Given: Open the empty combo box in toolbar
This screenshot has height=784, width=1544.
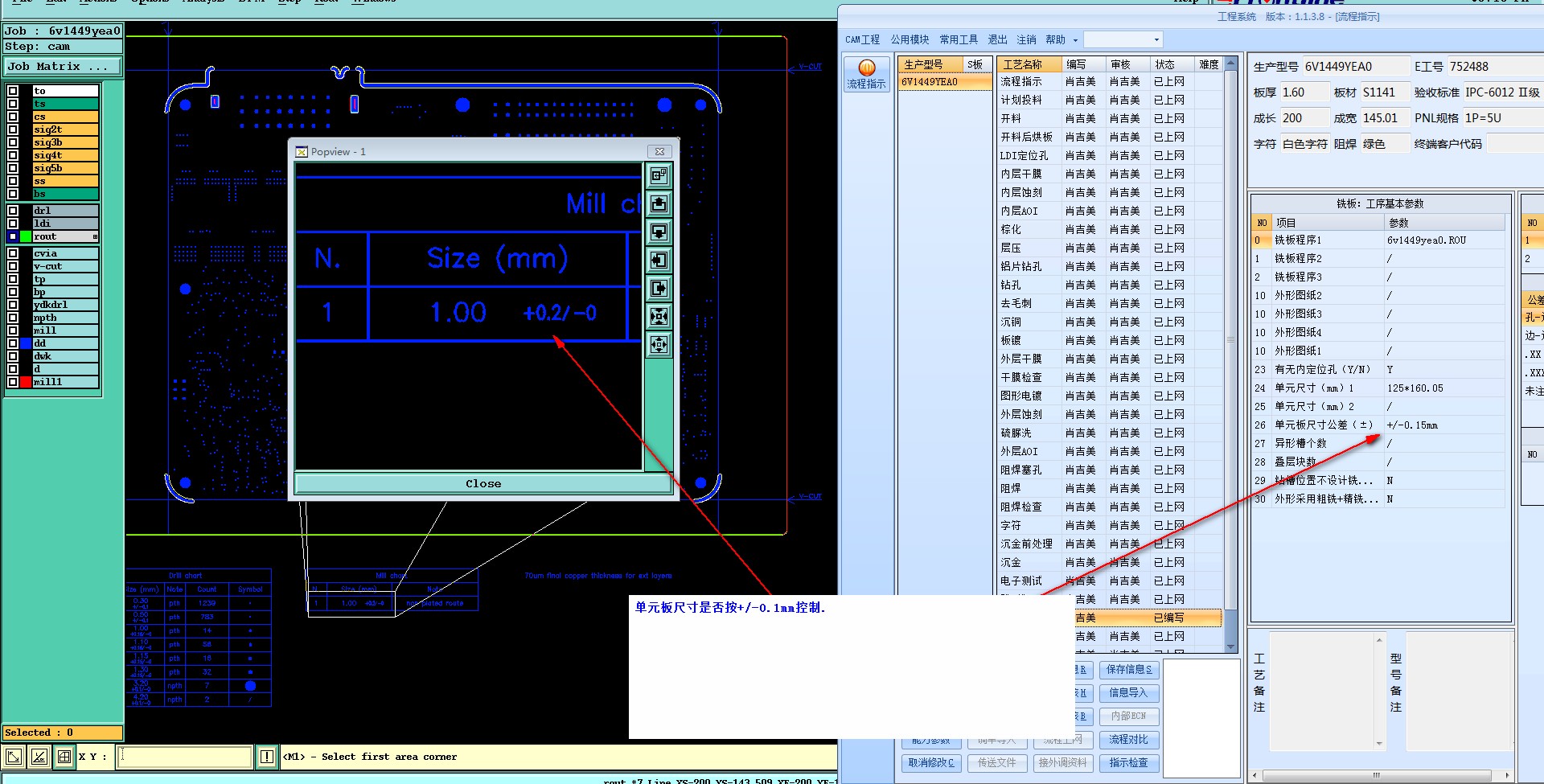Looking at the screenshot, I should [1123, 39].
